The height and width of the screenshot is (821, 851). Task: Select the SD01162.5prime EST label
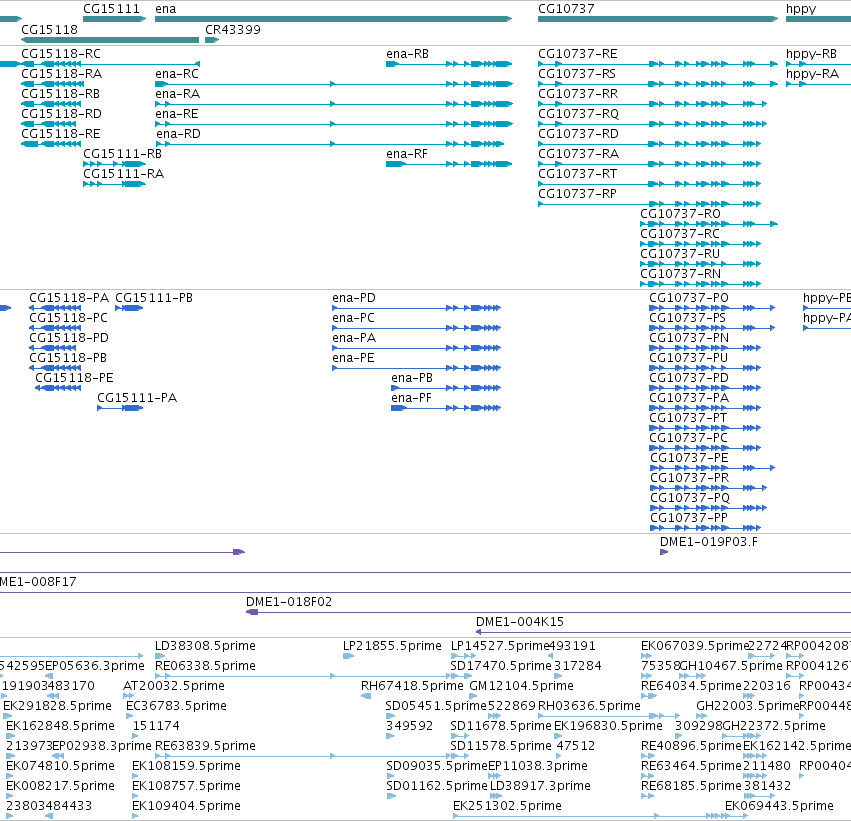[x=437, y=786]
